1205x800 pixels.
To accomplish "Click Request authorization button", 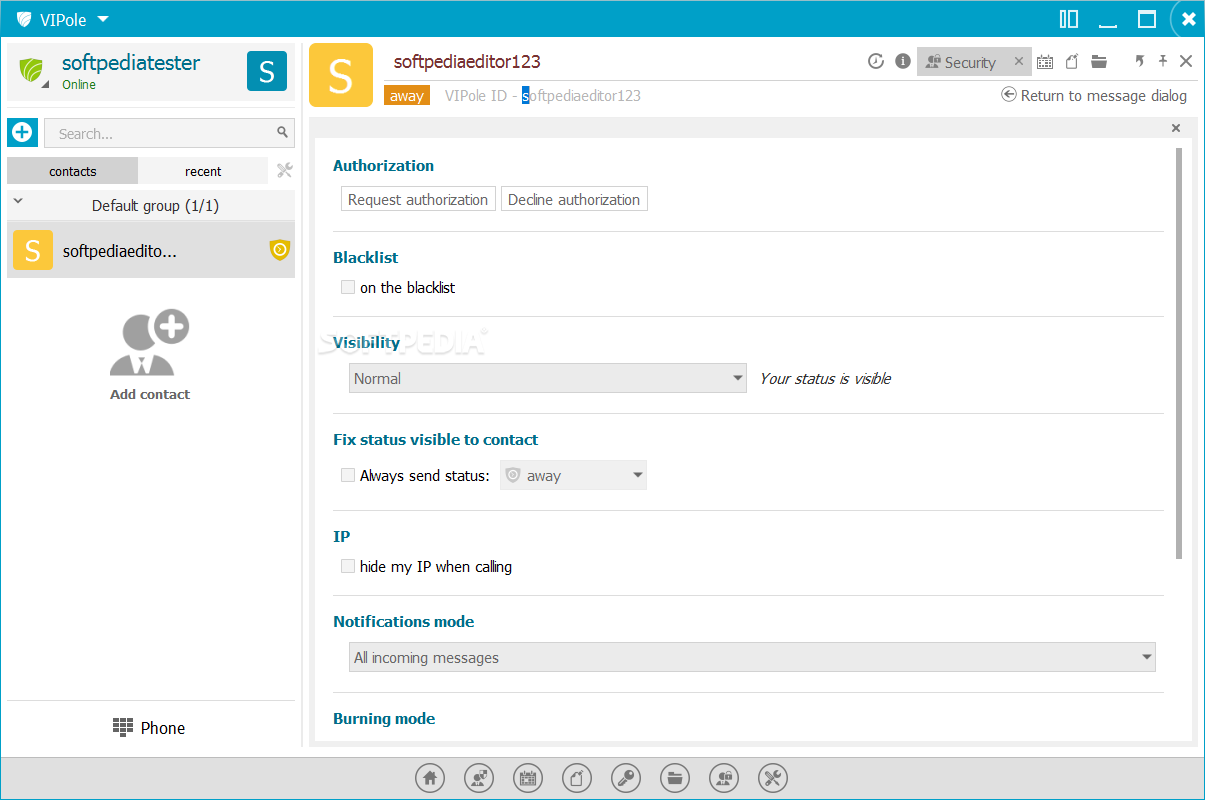I will click(418, 199).
